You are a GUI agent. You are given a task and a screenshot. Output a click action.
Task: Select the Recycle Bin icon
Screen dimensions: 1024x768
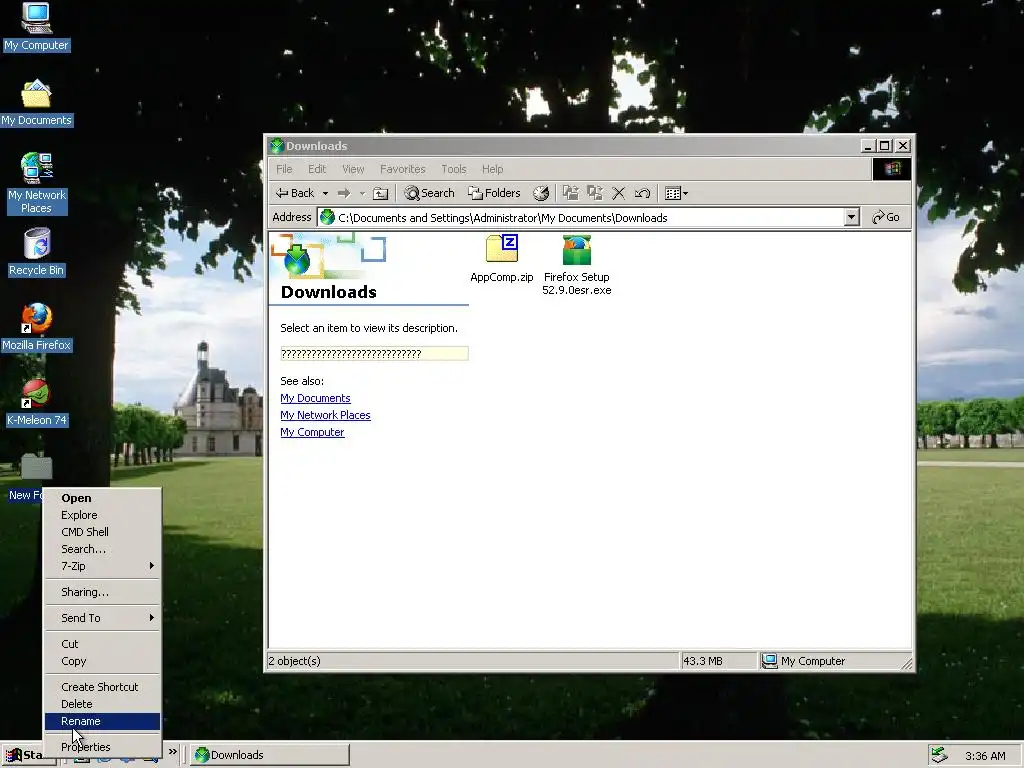(36, 252)
